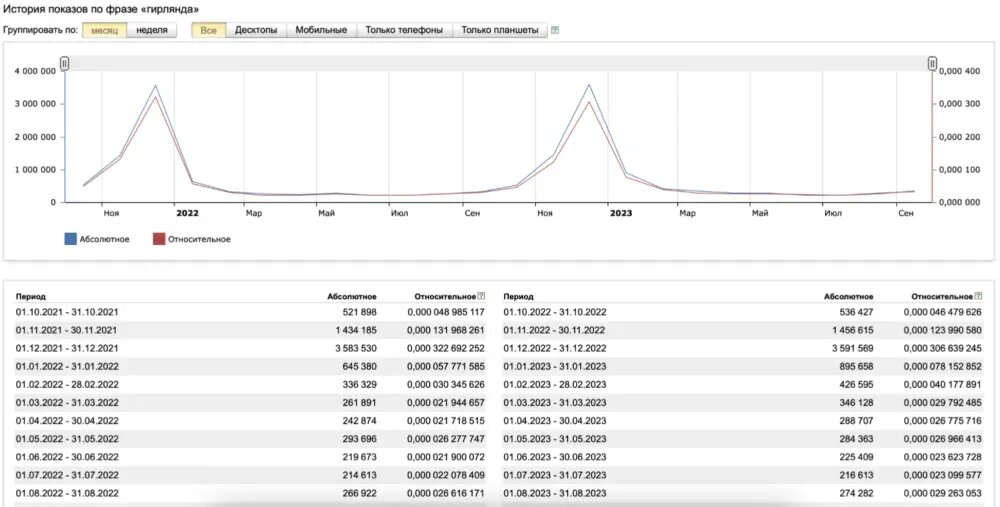
Task: Show the Мобильные devices tab
Action: [321, 30]
